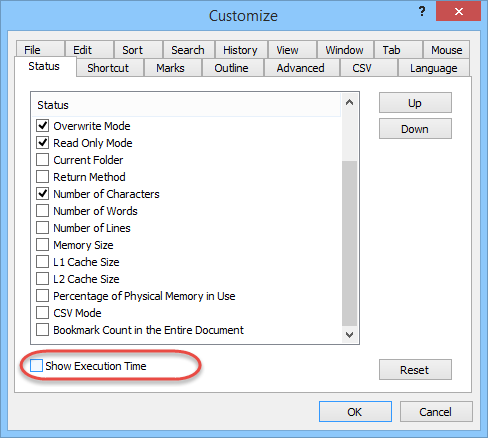Uncheck Overwrite Mode in the status list
Viewport: 488px width, 438px height.
tap(43, 126)
